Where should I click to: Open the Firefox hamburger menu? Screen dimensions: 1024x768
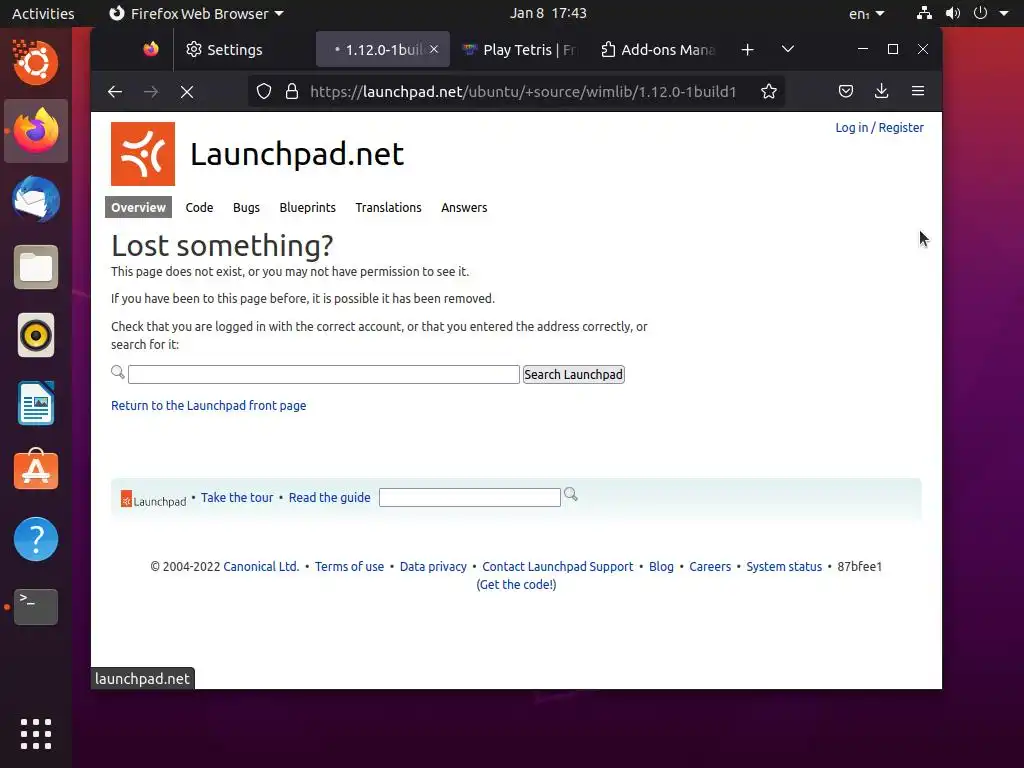918,91
